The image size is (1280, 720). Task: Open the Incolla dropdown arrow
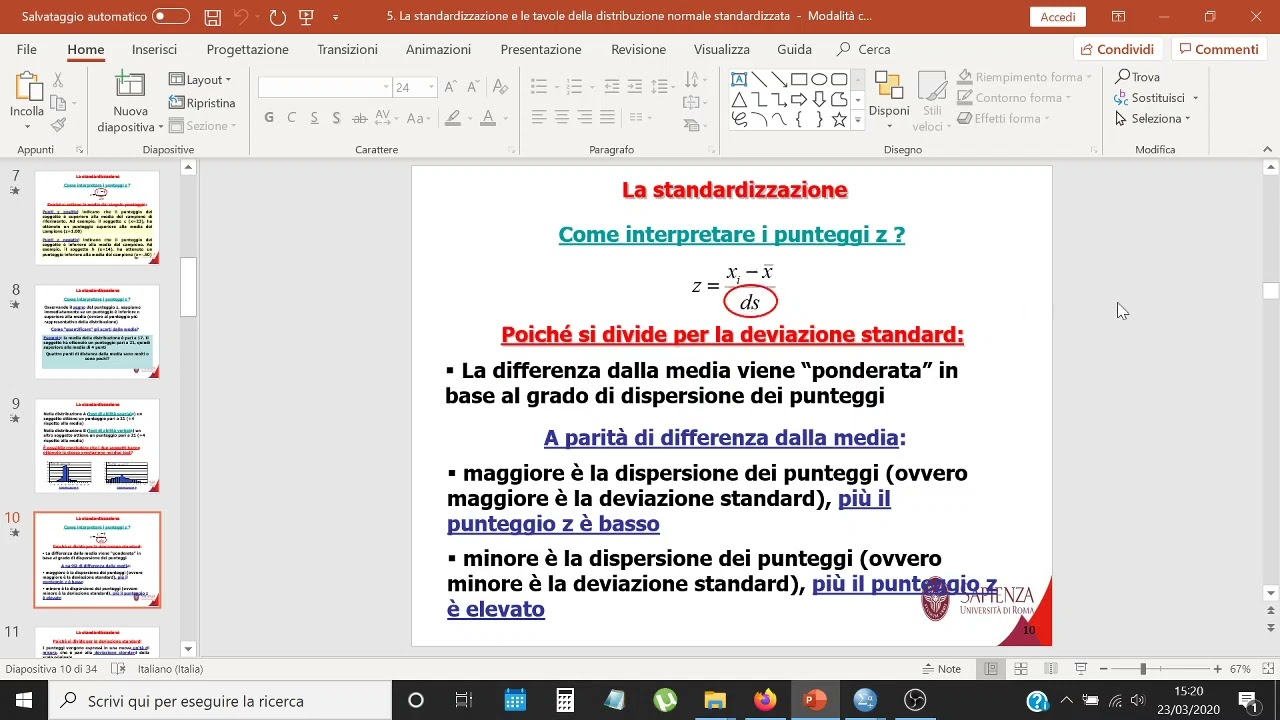27,127
